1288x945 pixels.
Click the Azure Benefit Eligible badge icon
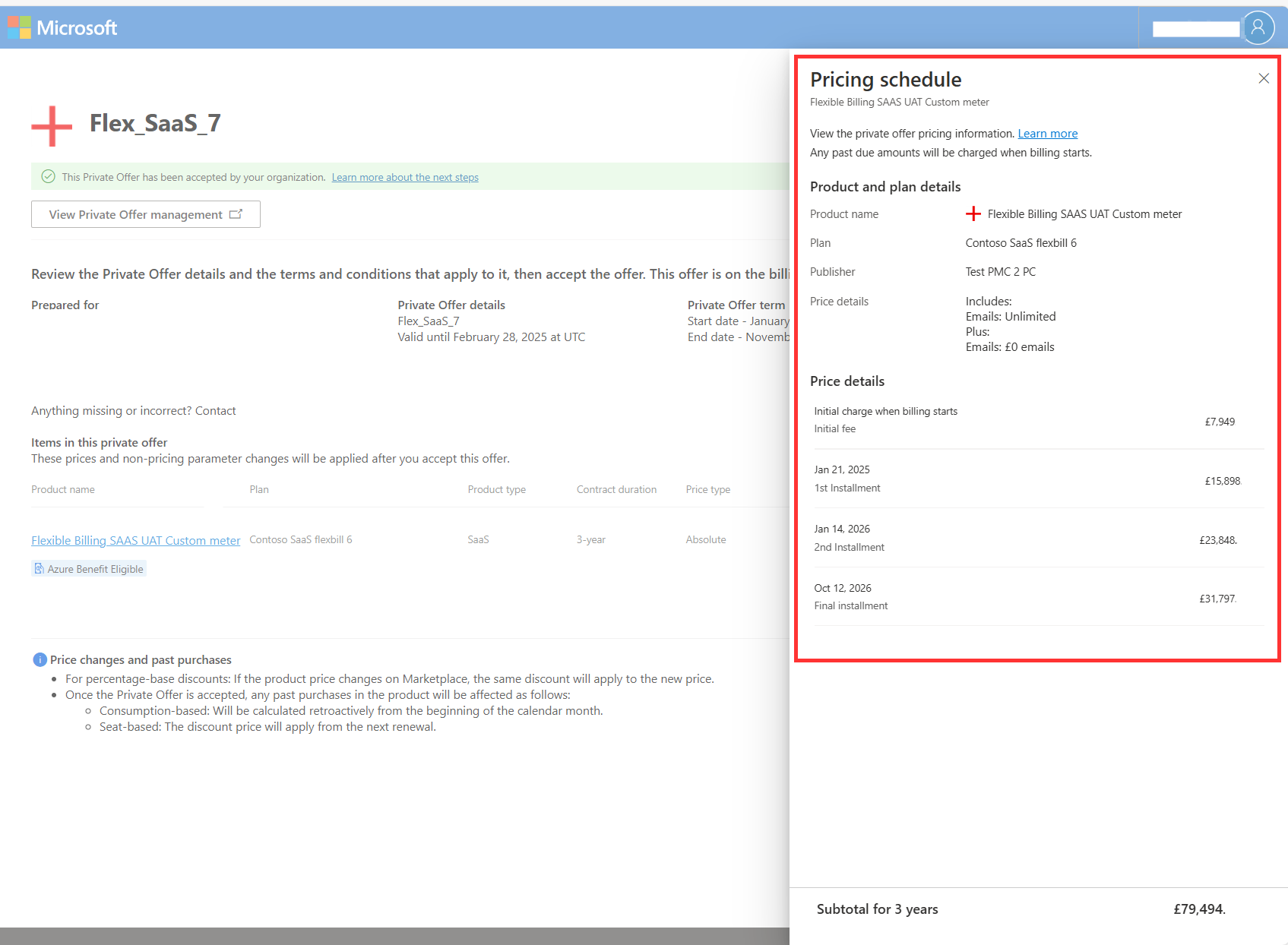39,568
